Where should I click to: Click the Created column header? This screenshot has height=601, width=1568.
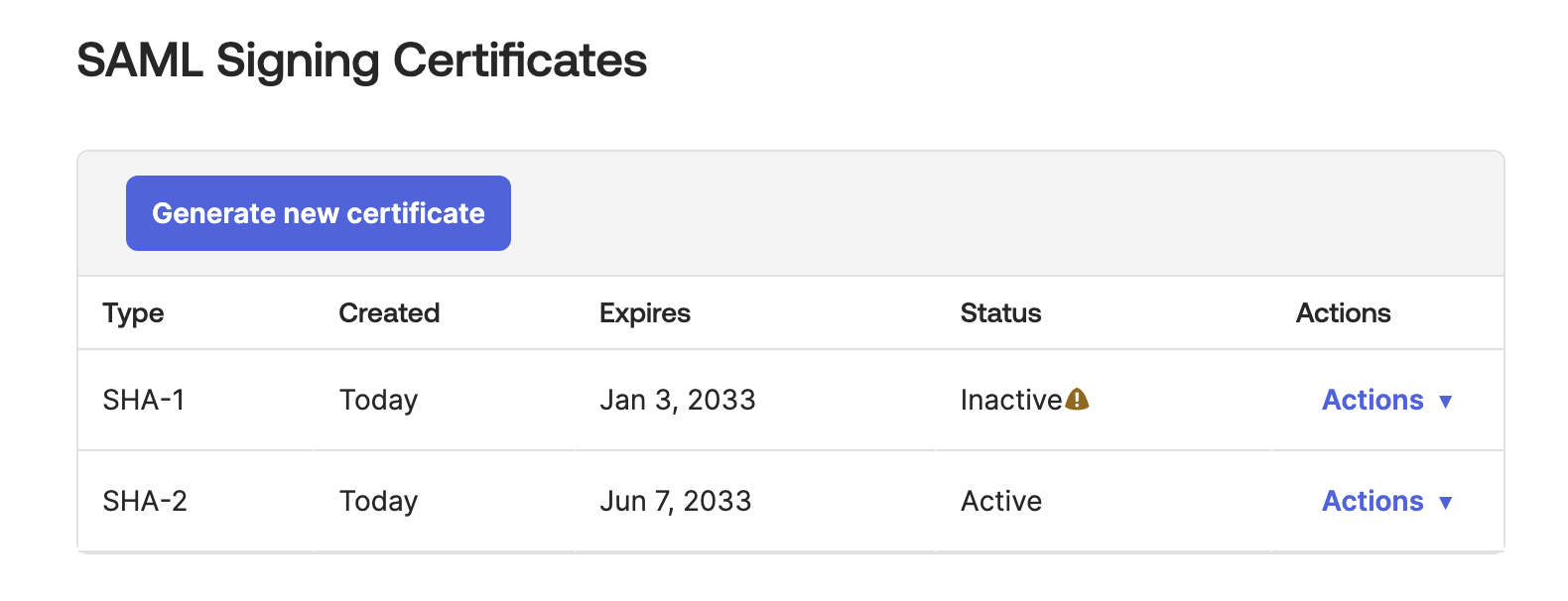(x=389, y=313)
